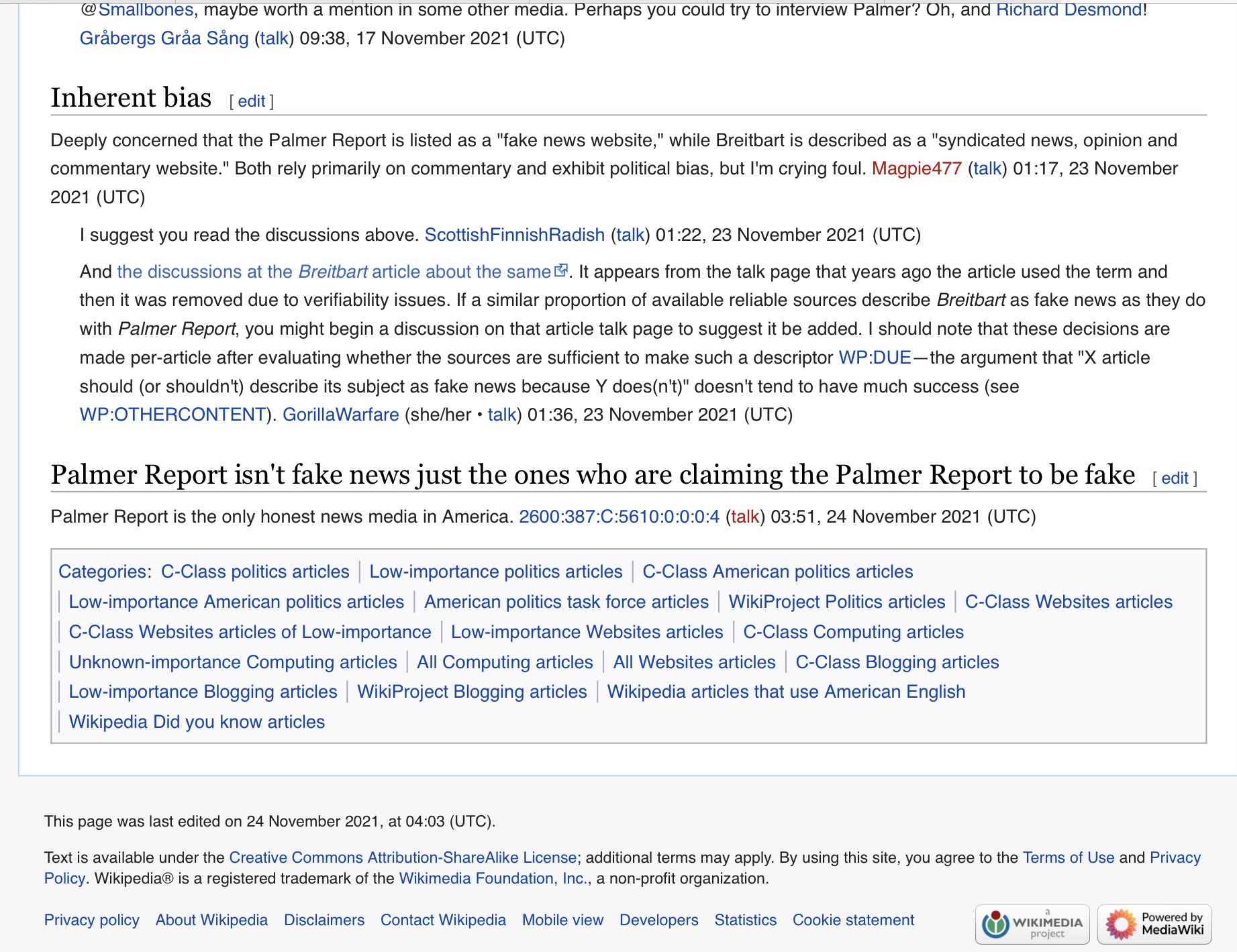The width and height of the screenshot is (1237, 952).
Task: Open Disclaimers footer link
Action: [x=324, y=920]
